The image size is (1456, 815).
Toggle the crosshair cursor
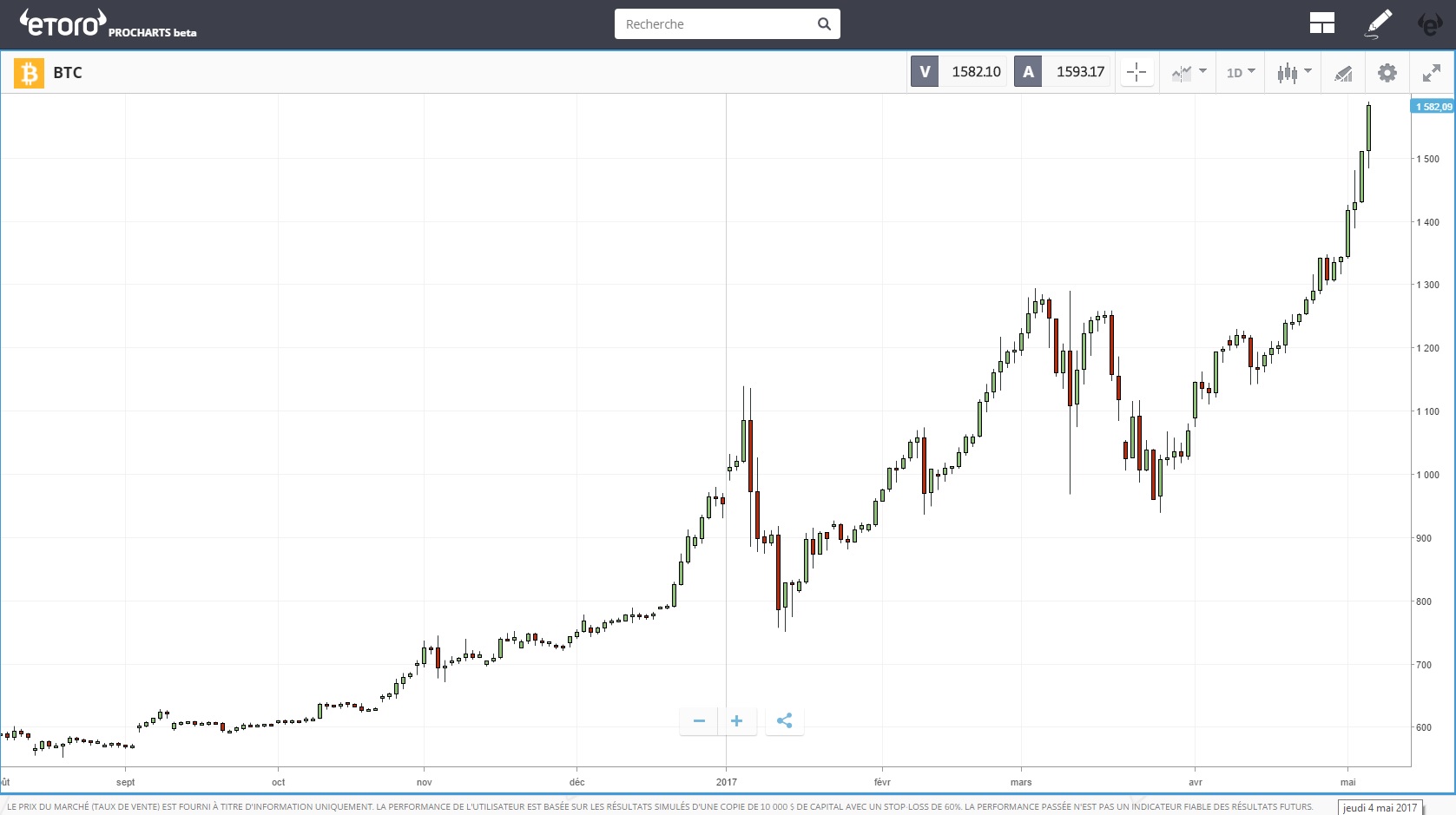1136,73
